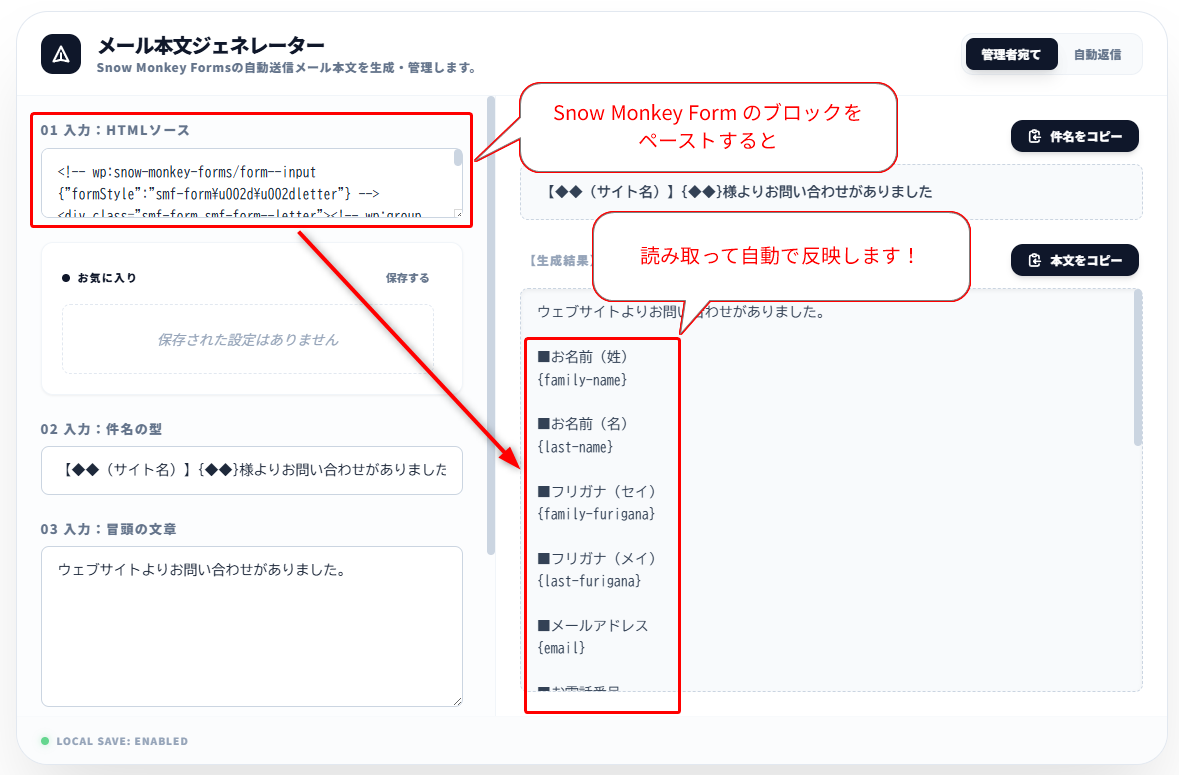Click the resize handle of the HTMLソース textarea
Image resolution: width=1179 pixels, height=775 pixels.
458,216
